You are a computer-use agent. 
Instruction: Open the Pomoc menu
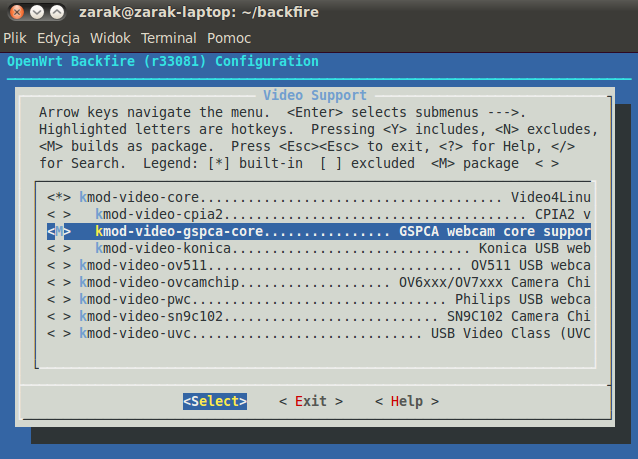[229, 38]
